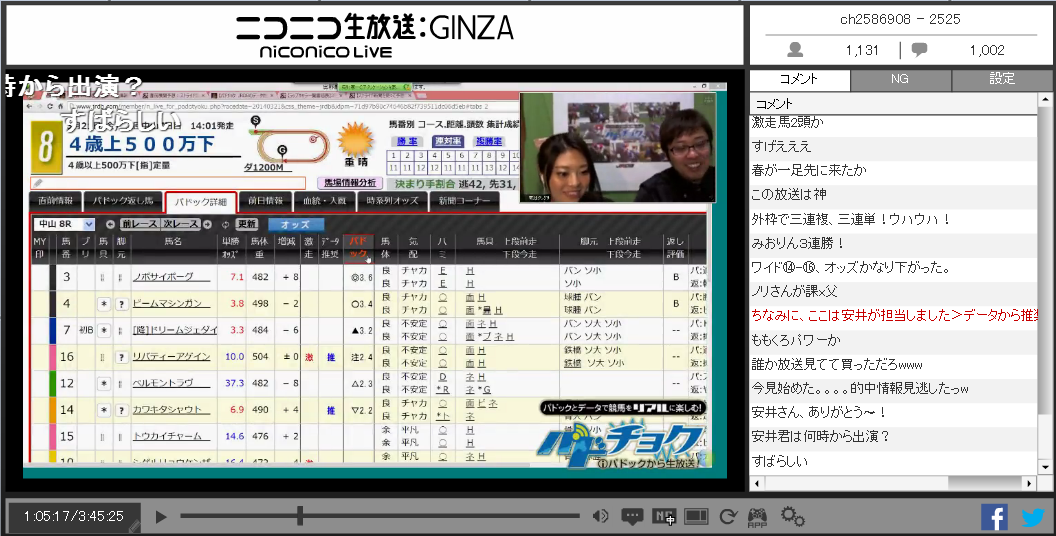Click the pencil icon beside the time display
This screenshot has width=1056, height=536.
(x=134, y=527)
